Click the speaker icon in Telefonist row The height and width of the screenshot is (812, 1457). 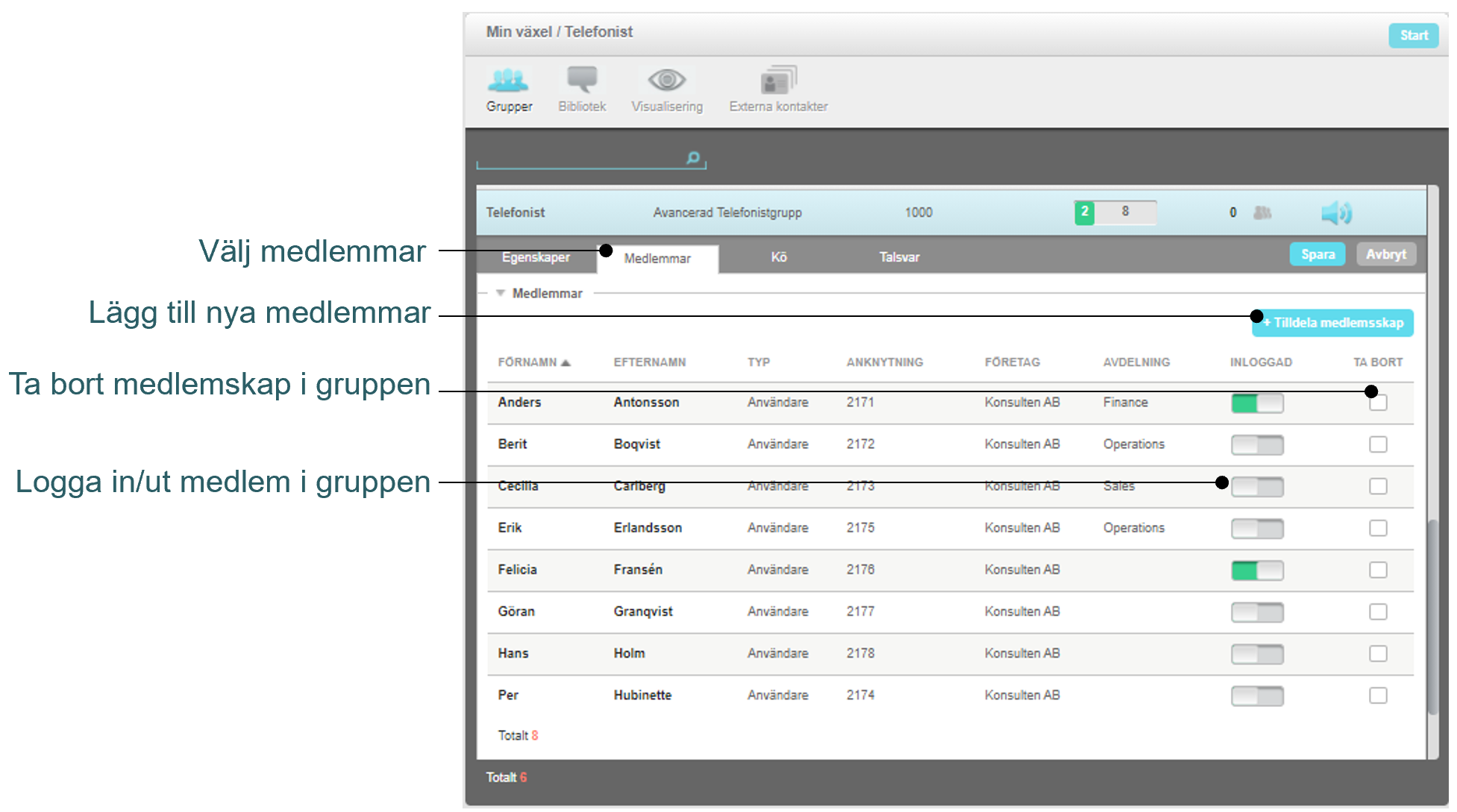1336,213
